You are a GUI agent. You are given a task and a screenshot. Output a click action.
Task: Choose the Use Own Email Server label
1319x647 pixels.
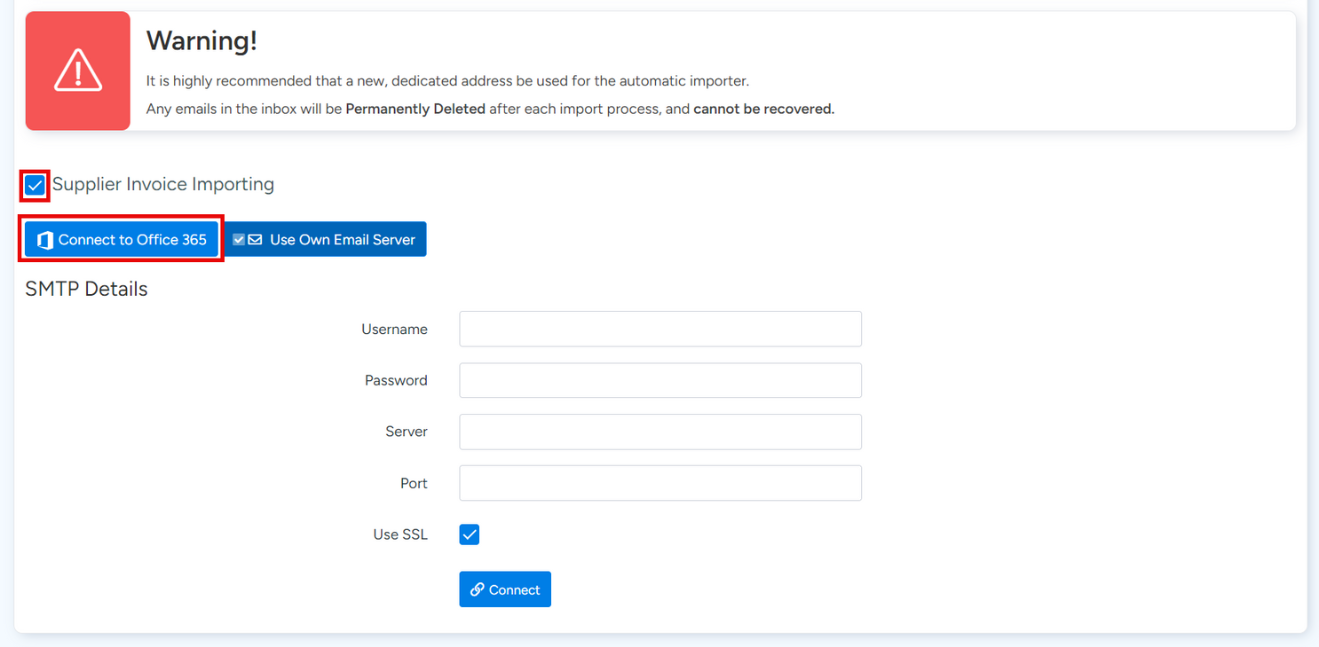tap(342, 240)
